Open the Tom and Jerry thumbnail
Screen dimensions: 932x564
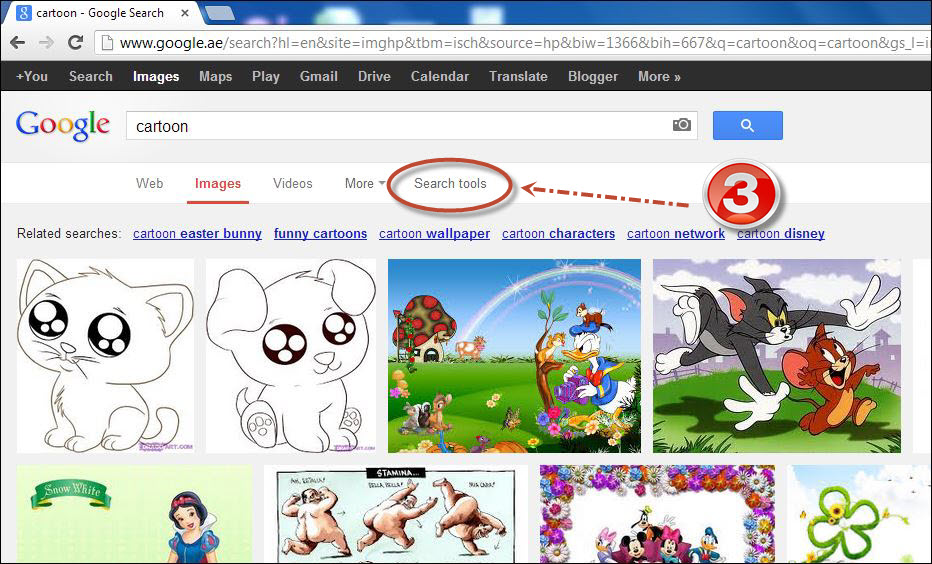[x=776, y=355]
